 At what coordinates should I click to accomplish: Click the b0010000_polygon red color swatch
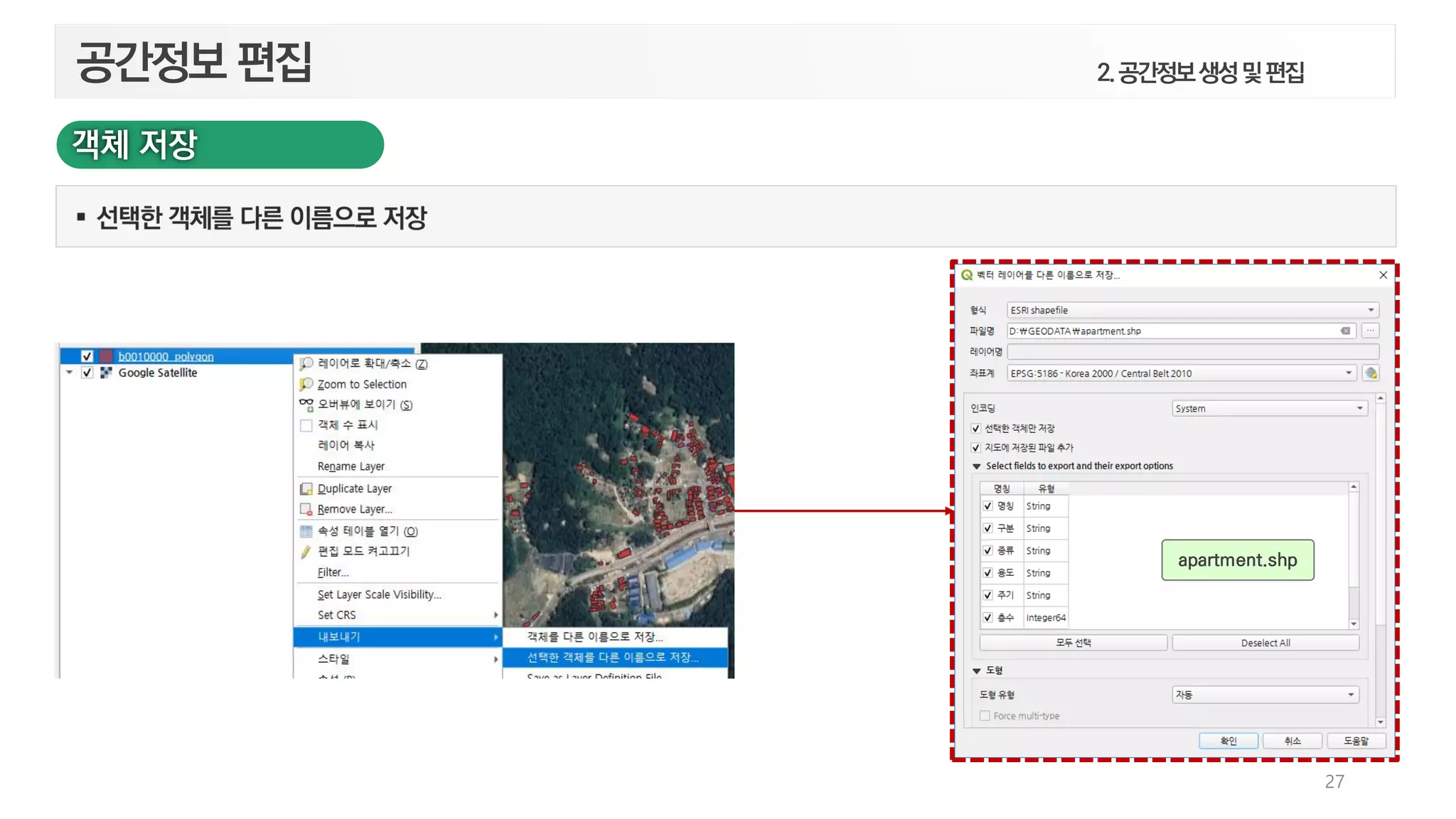(x=106, y=356)
